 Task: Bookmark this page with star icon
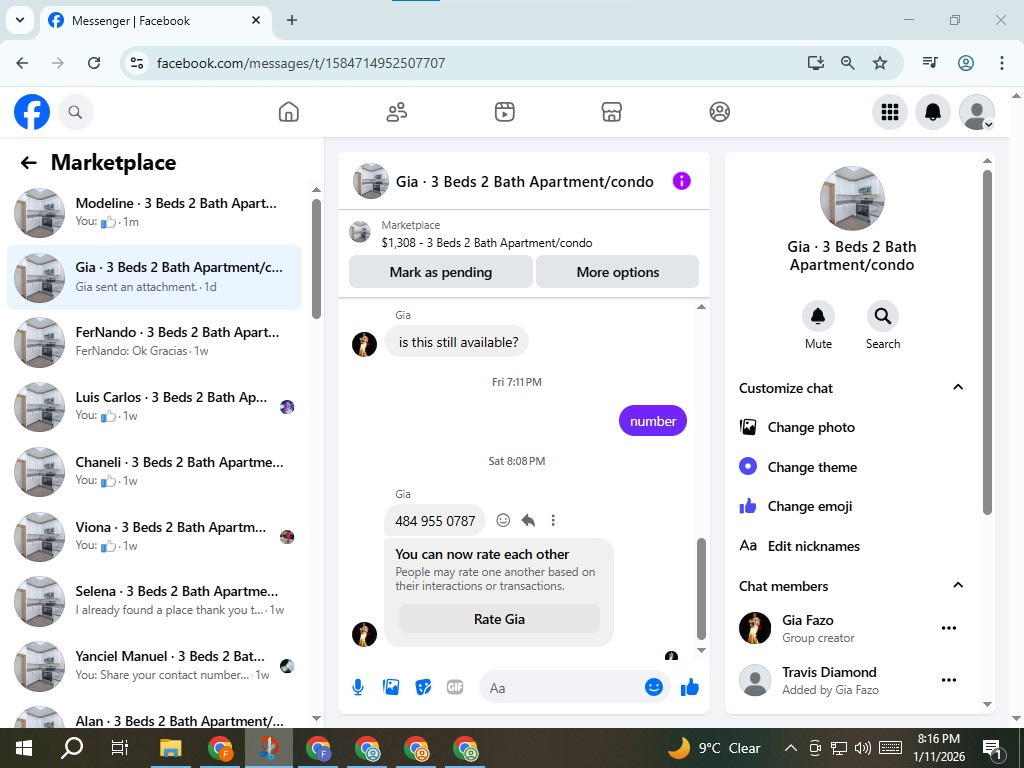pos(880,63)
